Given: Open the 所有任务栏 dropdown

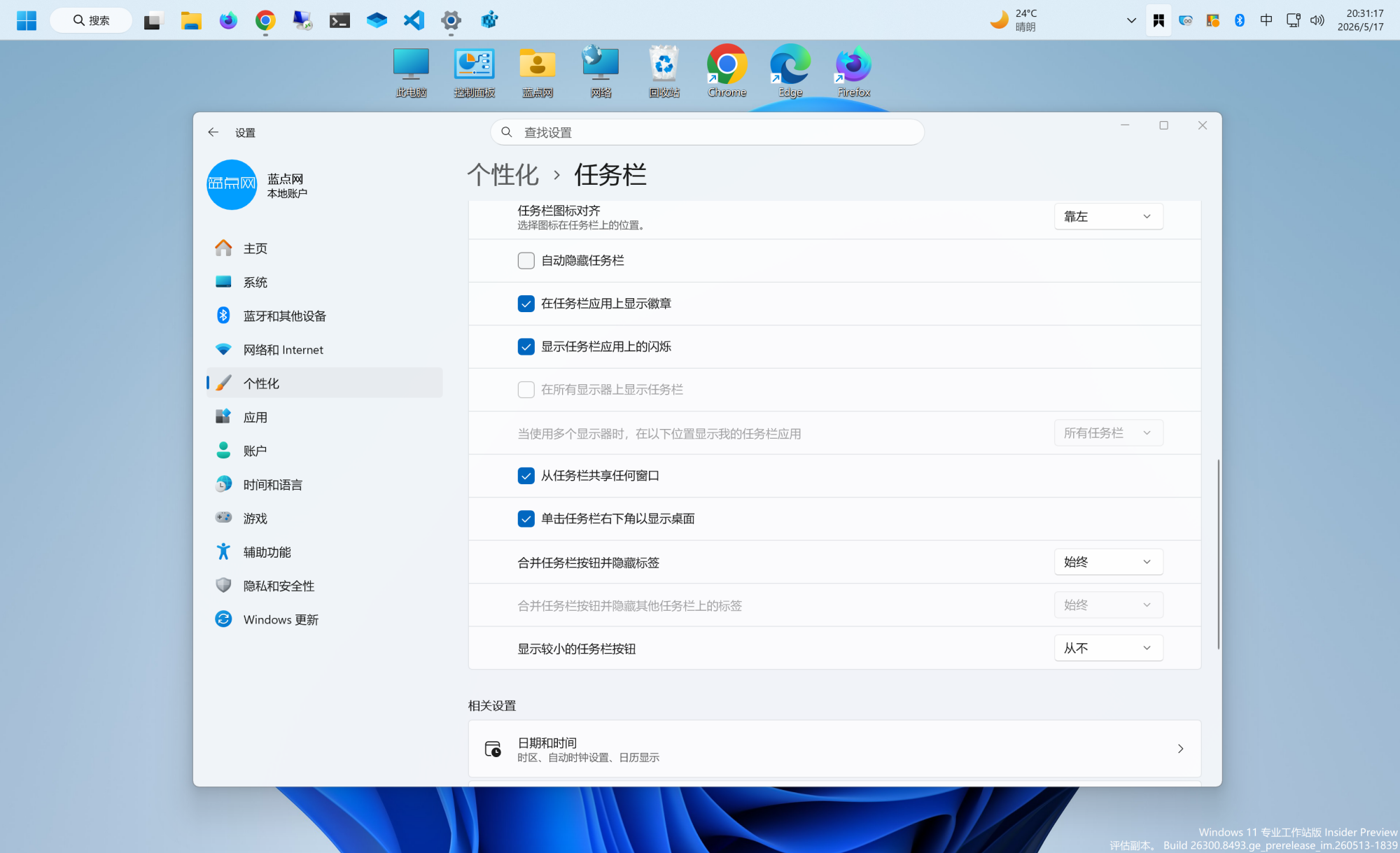Looking at the screenshot, I should coord(1108,433).
